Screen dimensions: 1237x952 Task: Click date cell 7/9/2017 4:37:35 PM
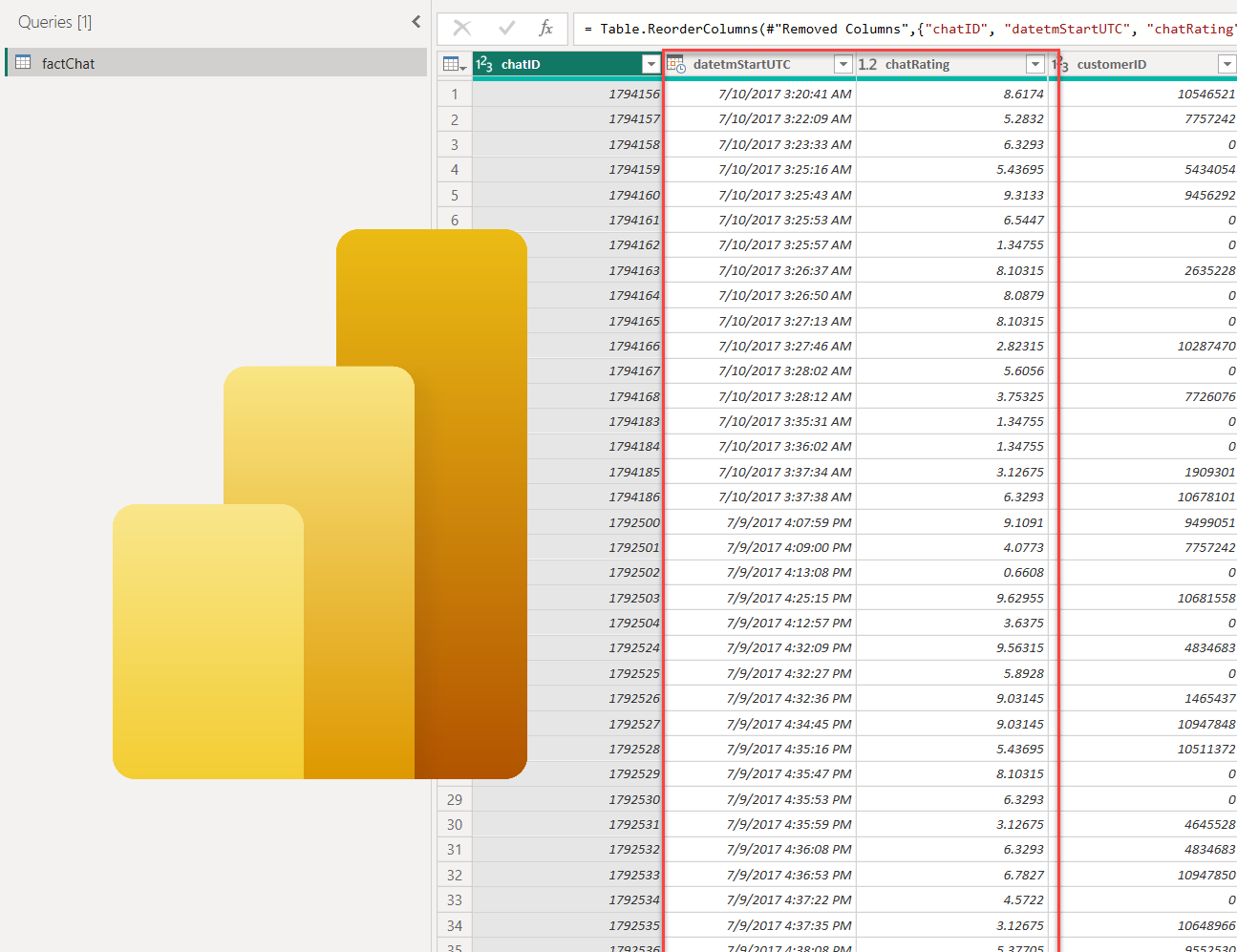(x=760, y=925)
